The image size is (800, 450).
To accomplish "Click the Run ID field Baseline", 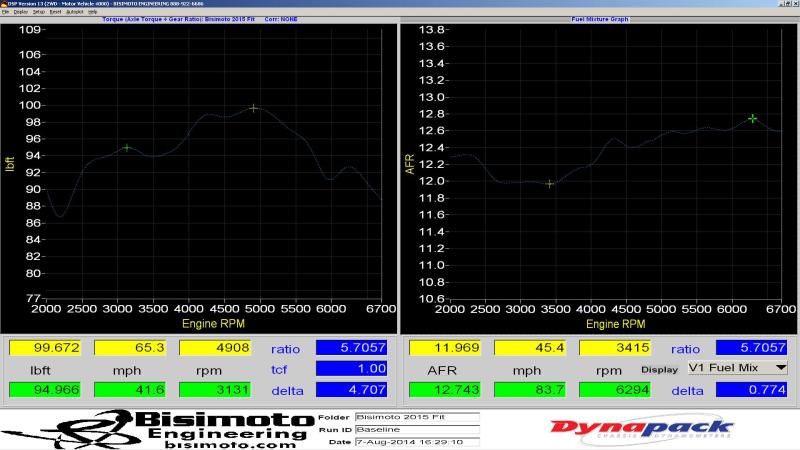I will click(417, 430).
